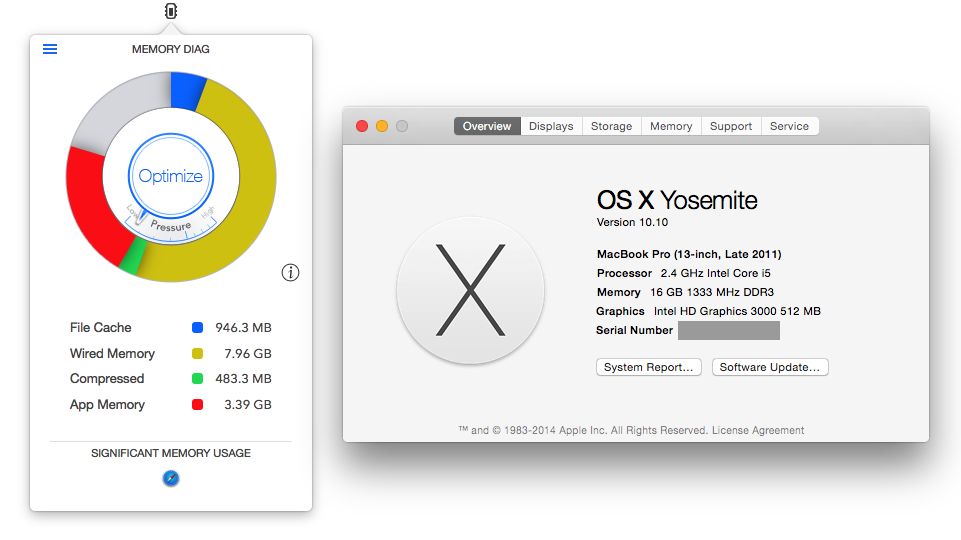This screenshot has width=961, height=540.
Task: Click the Wired Memory label
Action: [112, 354]
